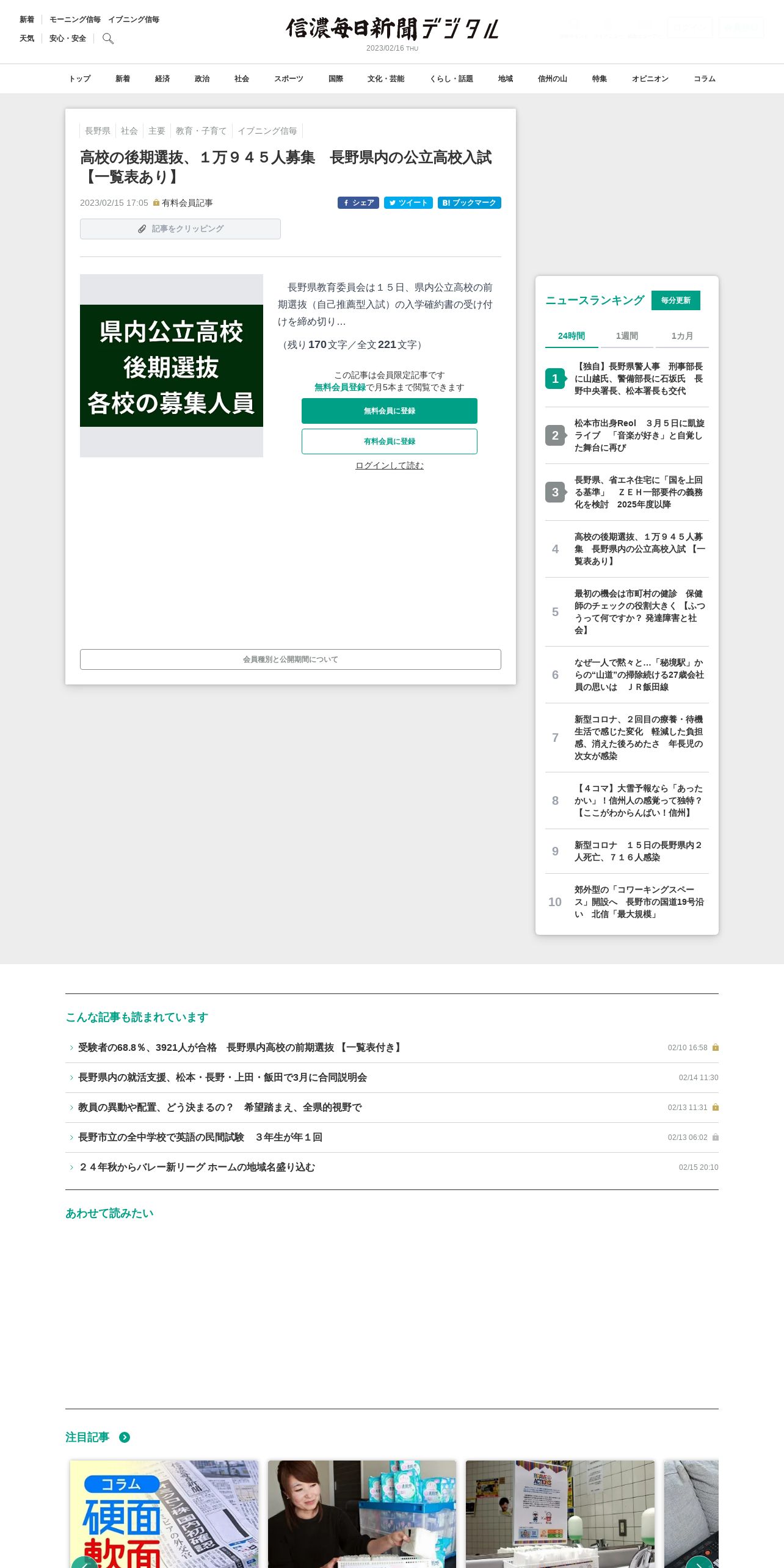This screenshot has width=784, height=1568.
Task: Click the previous carousel arrow in 注目記事
Action: click(x=85, y=1561)
